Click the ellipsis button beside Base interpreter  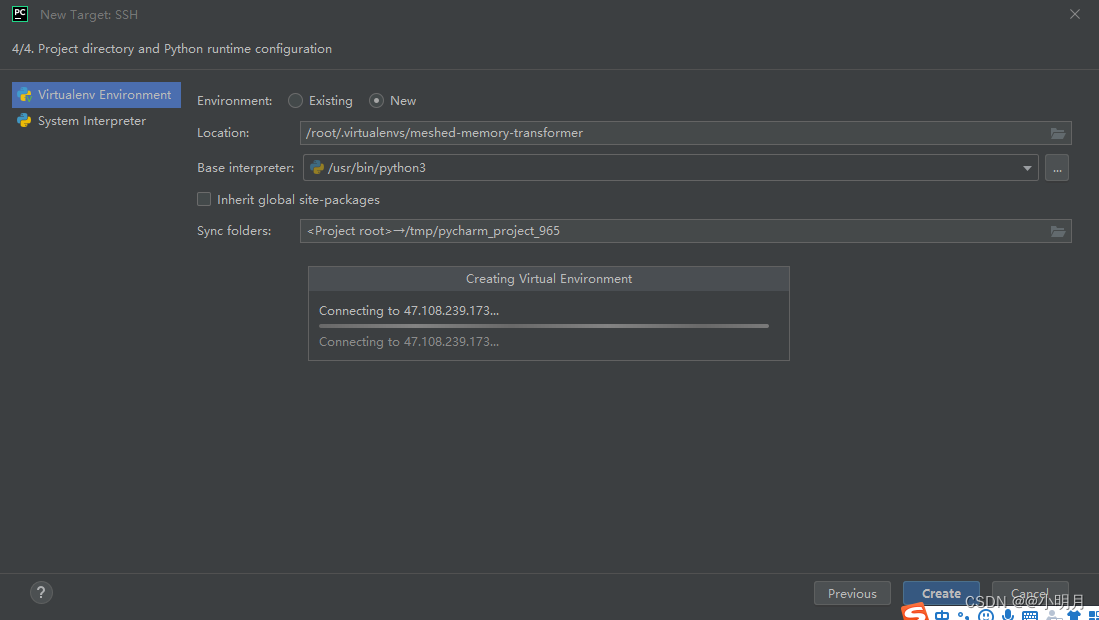[1057, 168]
